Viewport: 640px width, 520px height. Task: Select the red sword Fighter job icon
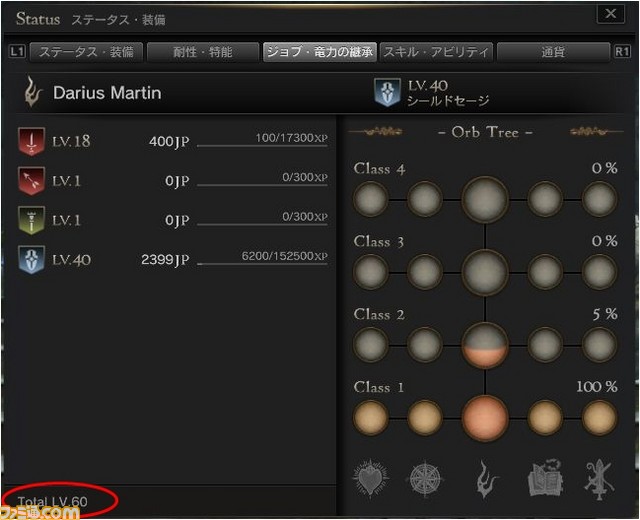tap(31, 141)
